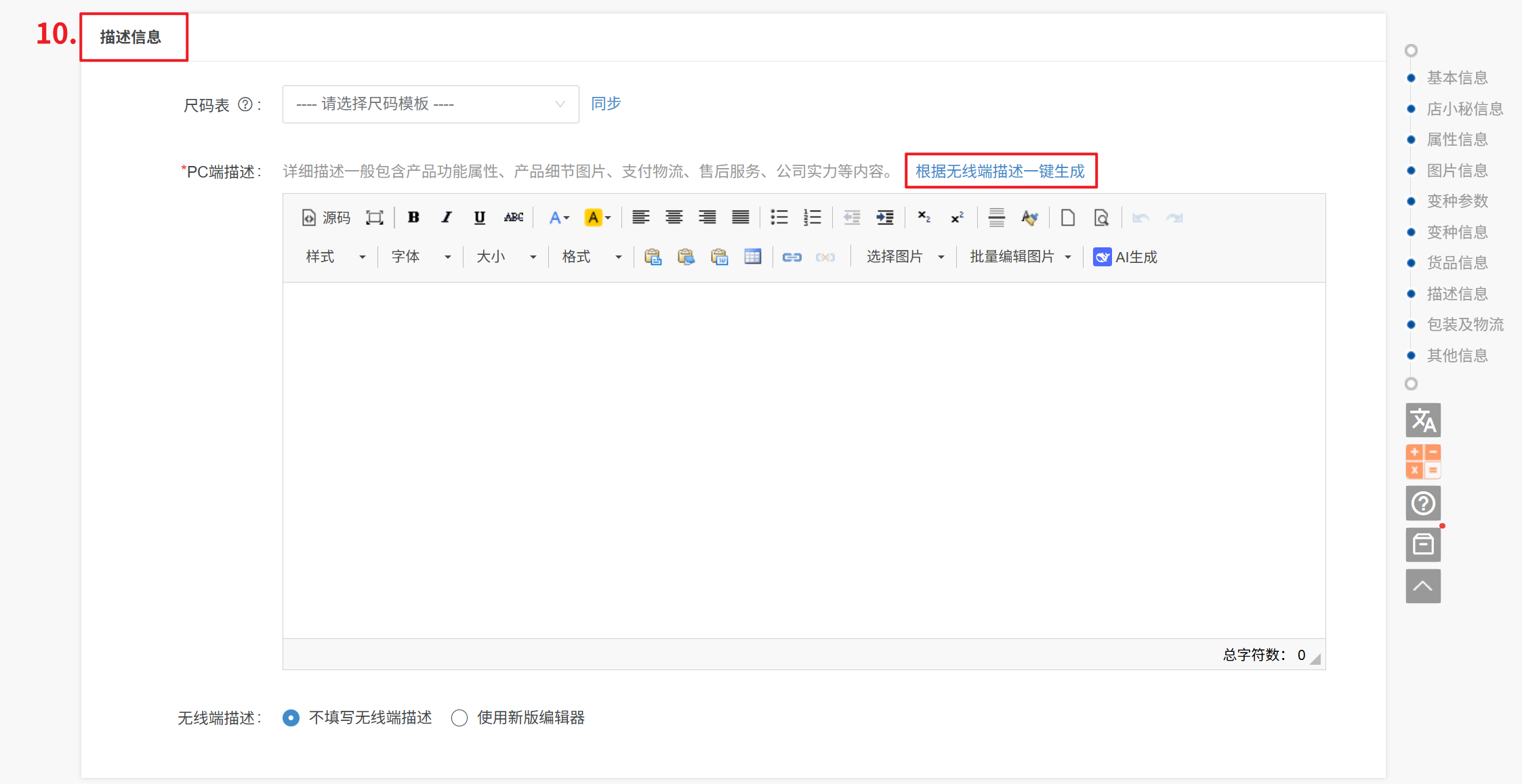The image size is (1522, 784).
Task: Click the scroll-to-top arrow button
Action: pos(1422,586)
